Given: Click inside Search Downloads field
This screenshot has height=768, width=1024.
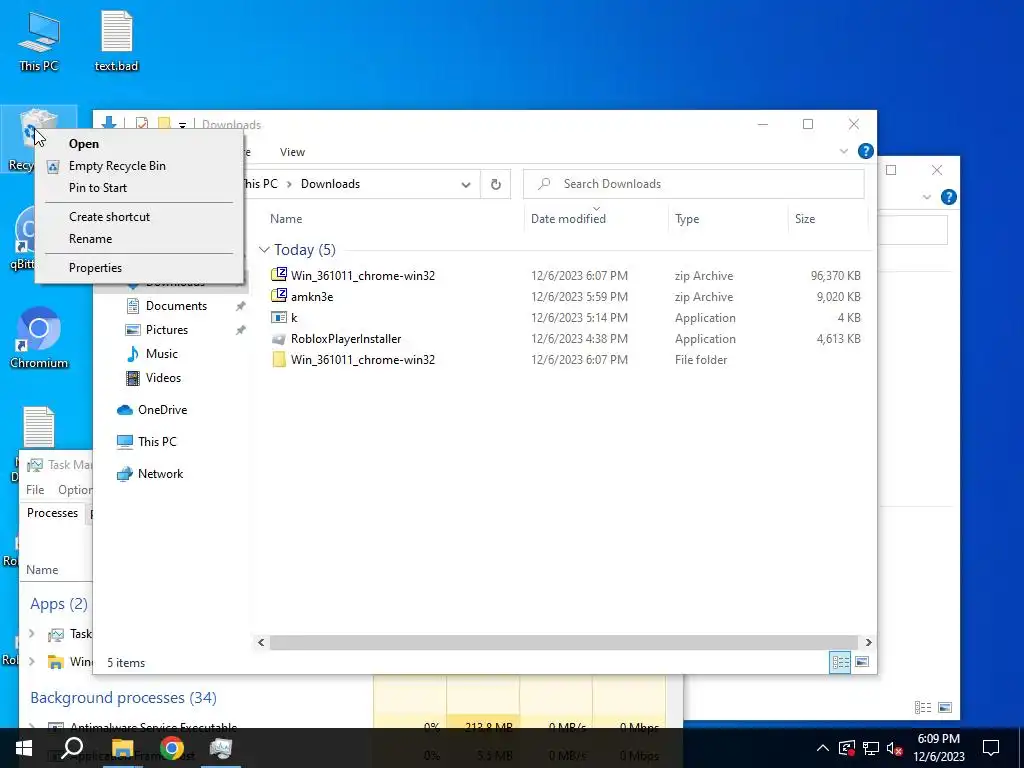Looking at the screenshot, I should pos(694,184).
